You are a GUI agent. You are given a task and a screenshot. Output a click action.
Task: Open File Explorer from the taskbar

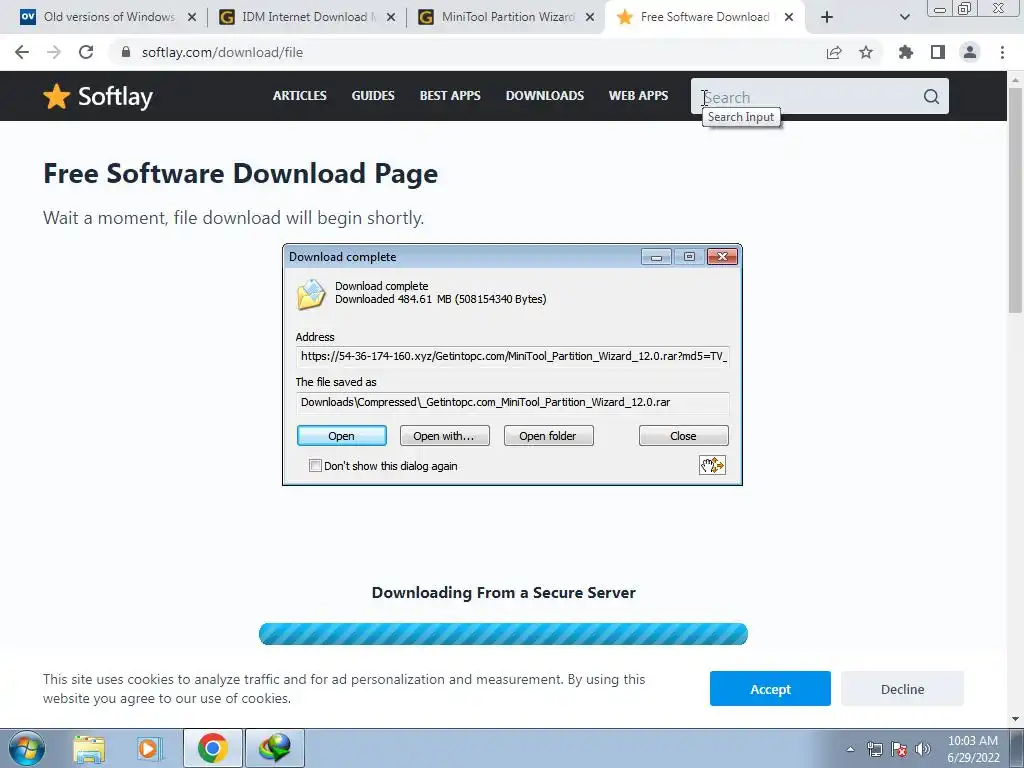pos(89,748)
